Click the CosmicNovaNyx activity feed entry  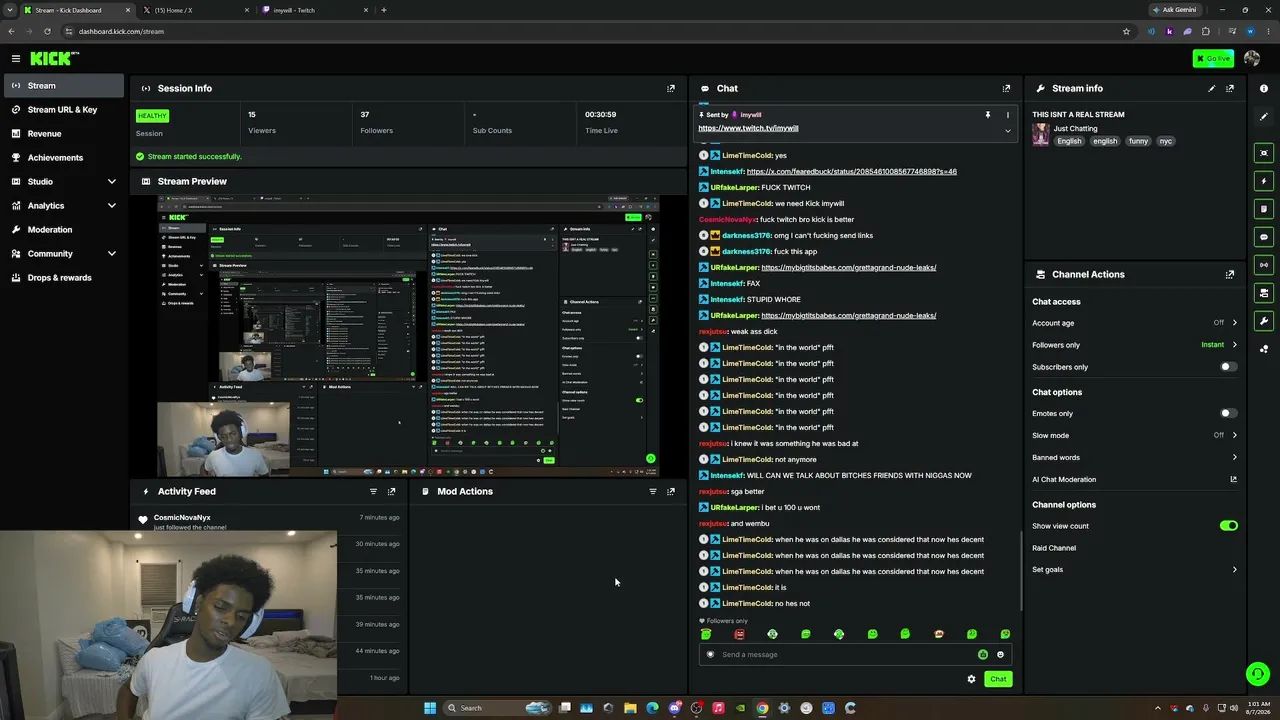pyautogui.click(x=269, y=521)
